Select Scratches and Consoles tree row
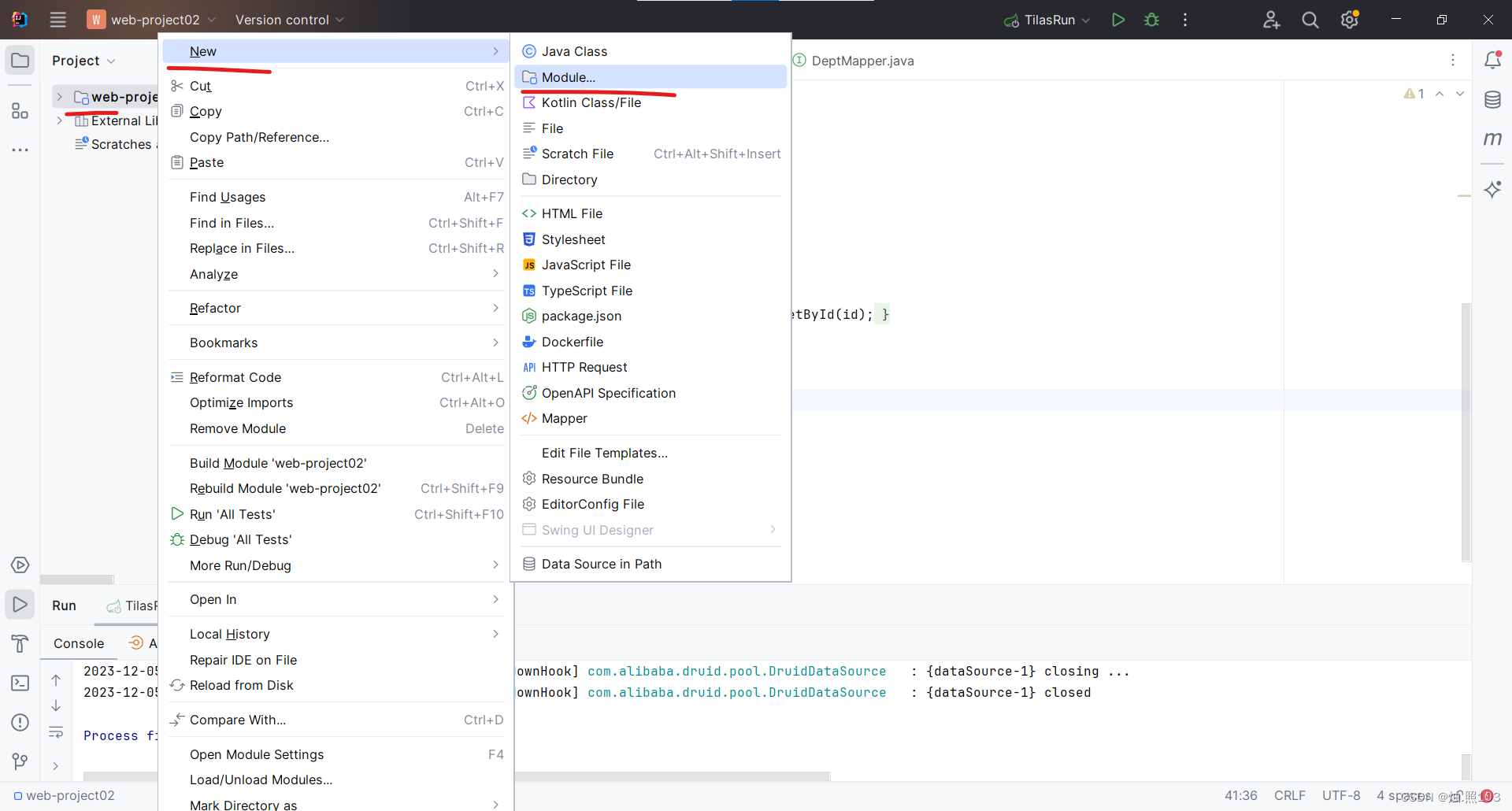Screen dimensions: 1512x811 click(116, 144)
